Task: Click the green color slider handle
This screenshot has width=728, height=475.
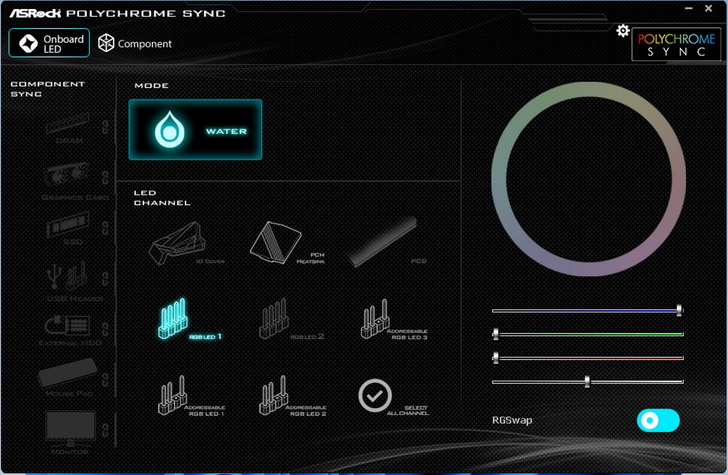Action: [496, 333]
